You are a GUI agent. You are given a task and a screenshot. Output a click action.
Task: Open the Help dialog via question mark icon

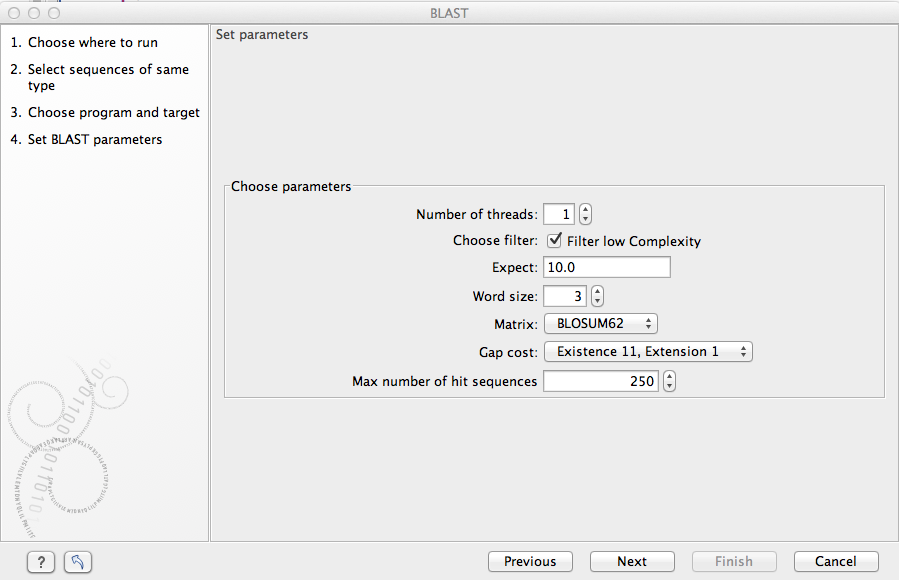(x=40, y=562)
